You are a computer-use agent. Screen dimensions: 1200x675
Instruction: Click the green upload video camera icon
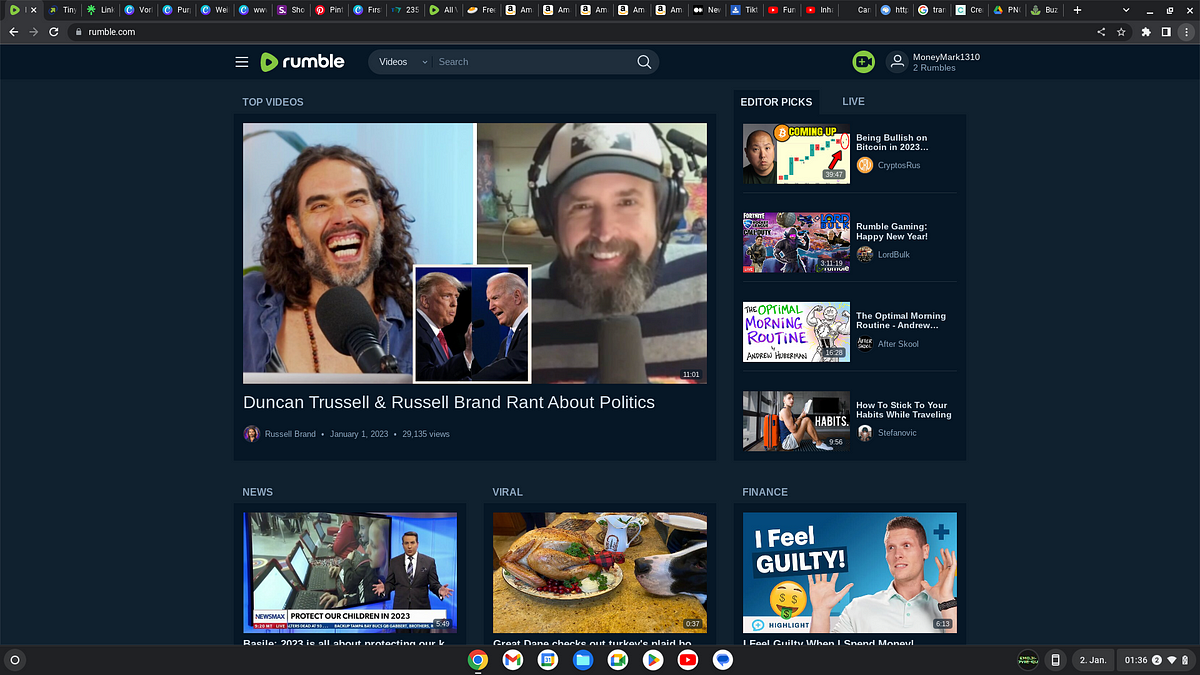[x=864, y=62]
